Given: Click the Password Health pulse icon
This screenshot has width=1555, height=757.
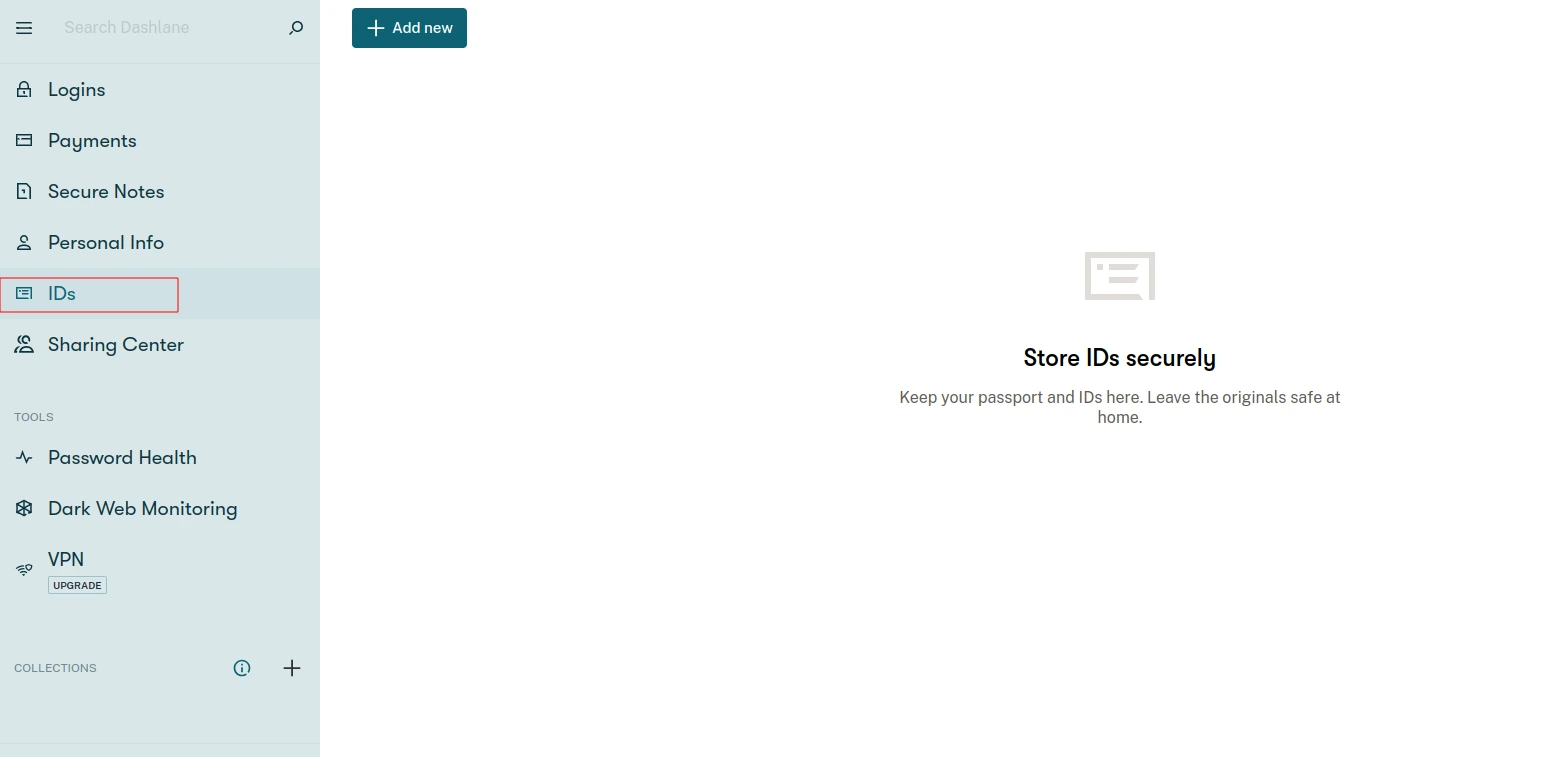Looking at the screenshot, I should click(24, 458).
